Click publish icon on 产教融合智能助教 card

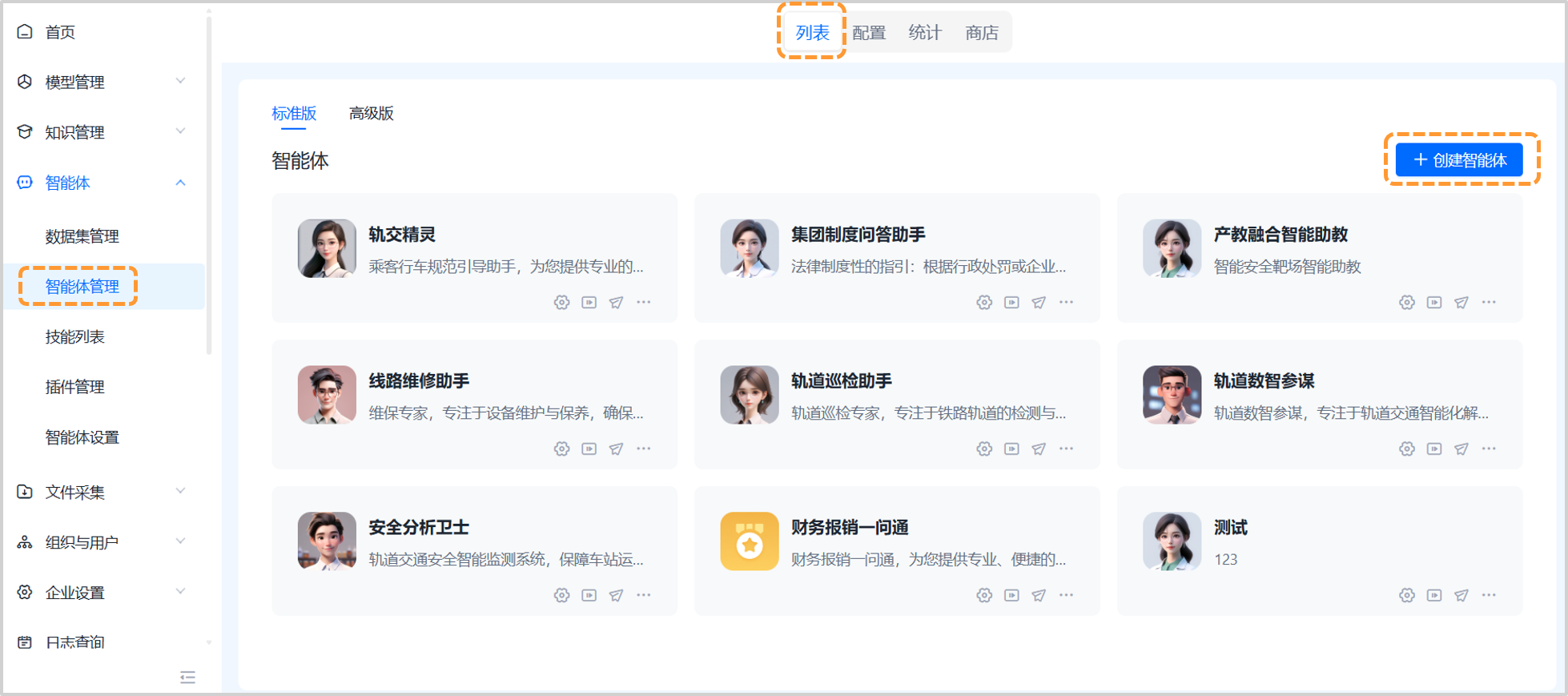tap(1461, 302)
